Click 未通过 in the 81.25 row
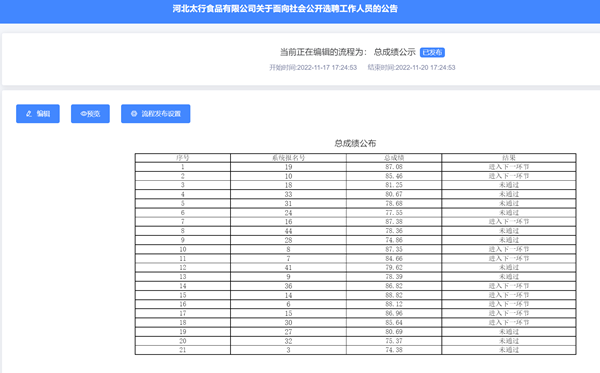Image resolution: width=600 pixels, height=373 pixels. pos(509,185)
